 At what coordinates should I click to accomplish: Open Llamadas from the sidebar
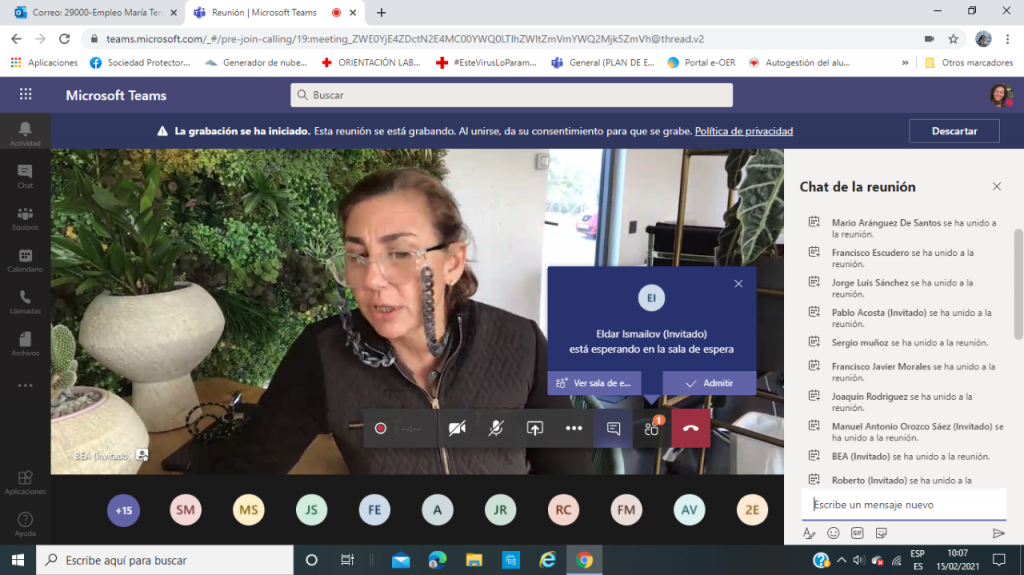[25, 303]
